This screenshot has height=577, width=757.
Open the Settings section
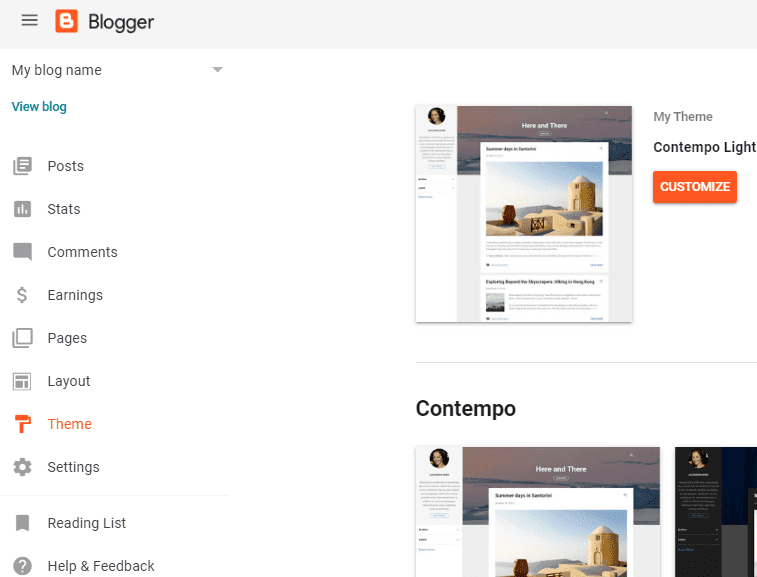click(73, 467)
